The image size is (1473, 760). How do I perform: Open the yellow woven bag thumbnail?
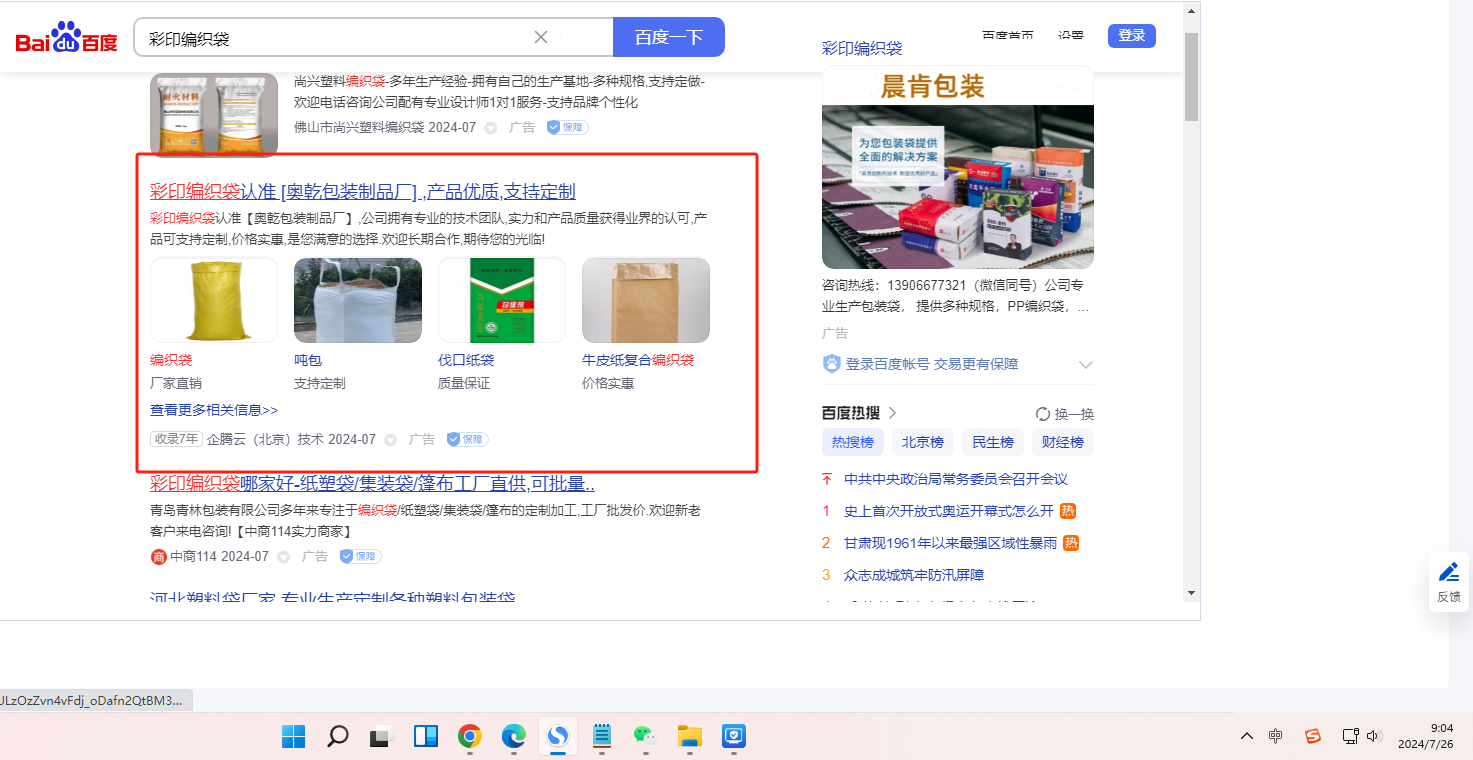214,300
